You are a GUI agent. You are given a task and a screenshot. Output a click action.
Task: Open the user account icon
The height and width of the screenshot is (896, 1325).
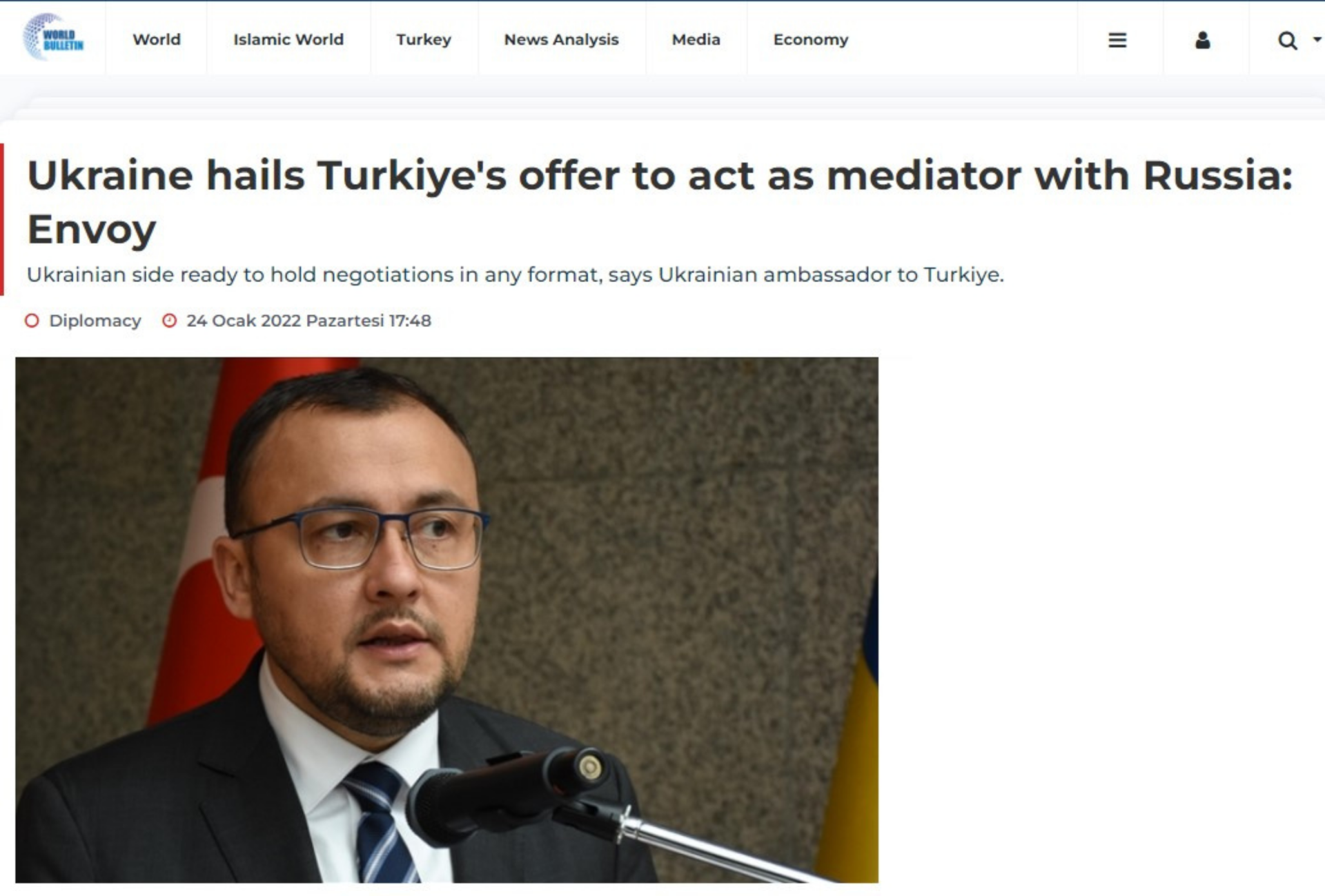point(1203,41)
